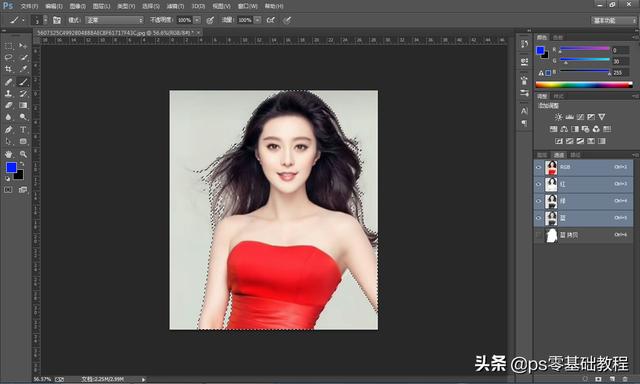Image resolution: width=640 pixels, height=384 pixels.
Task: Hide the Green (绿) channel eye icon
Action: [538, 201]
